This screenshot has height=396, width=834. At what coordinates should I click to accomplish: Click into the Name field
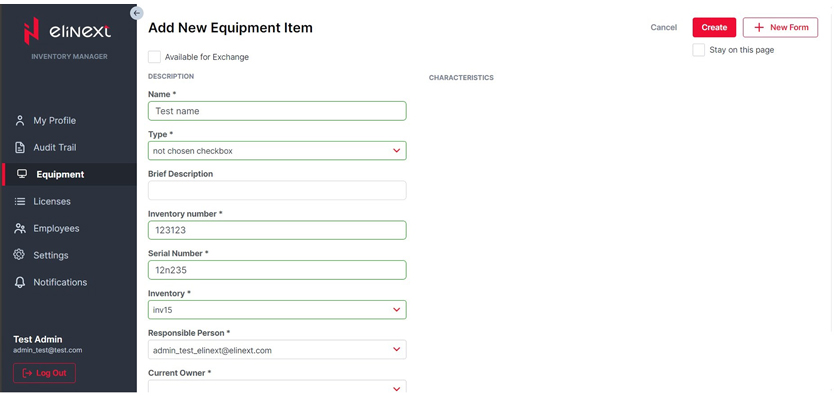point(277,111)
